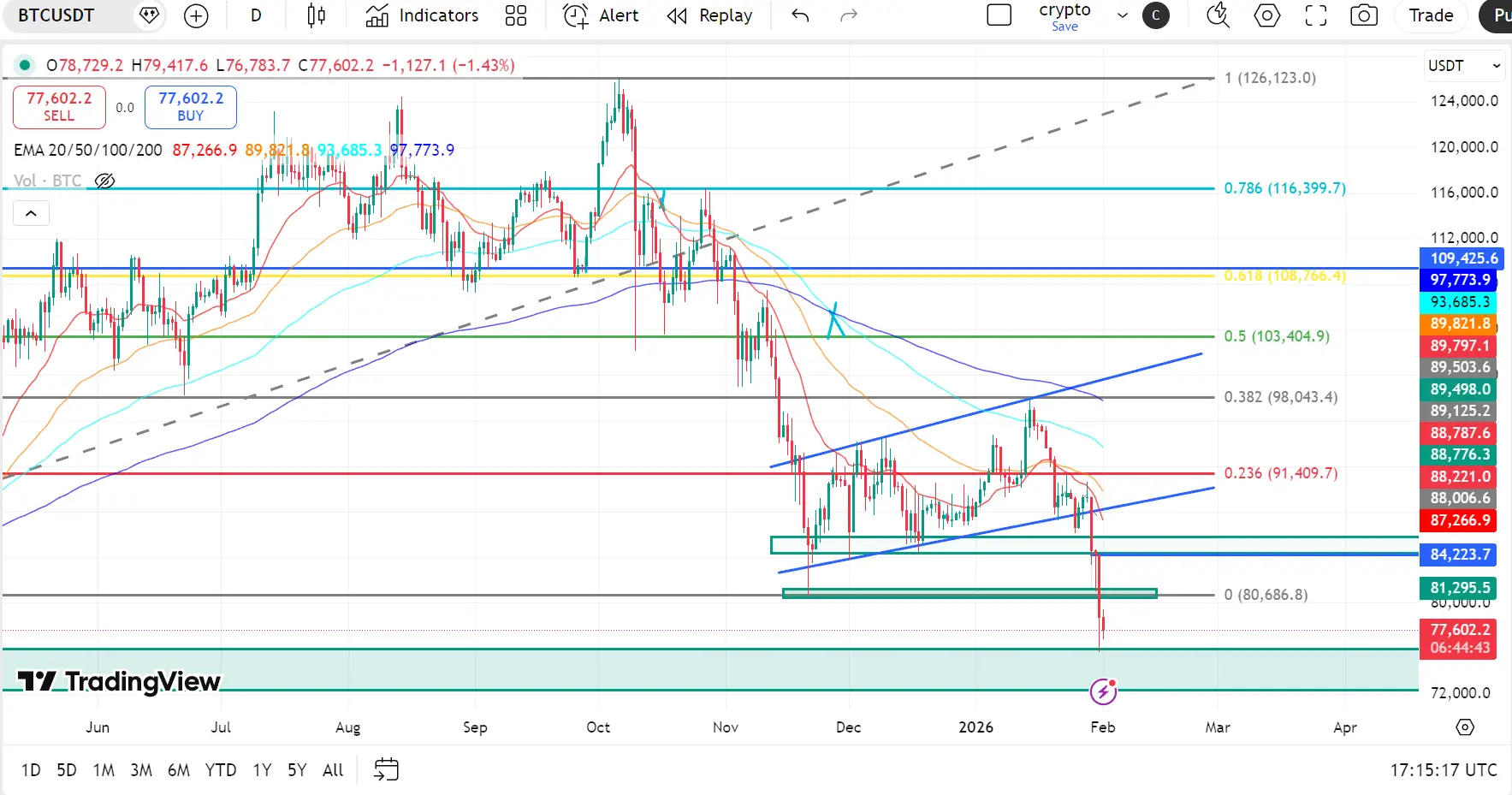Open timezone menu at 17:15:17 UTC
1512x795 pixels.
(1444, 770)
